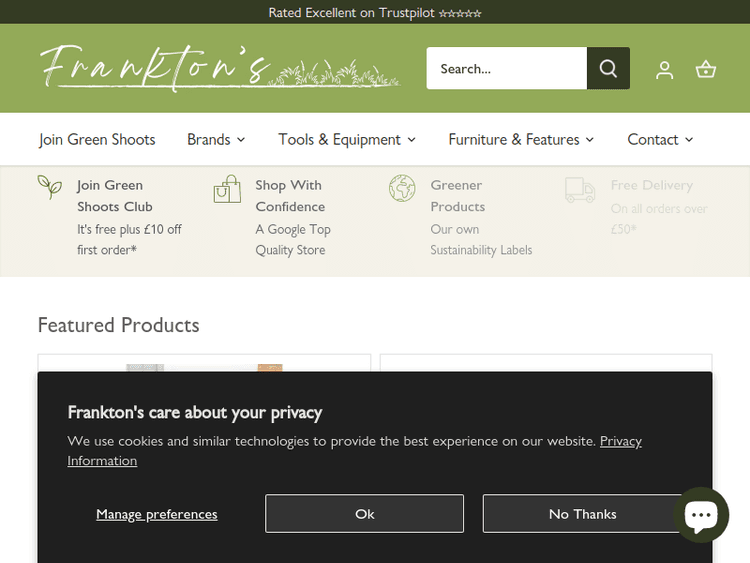Open Manage preferences link
Screen dimensions: 750x563
(156, 514)
